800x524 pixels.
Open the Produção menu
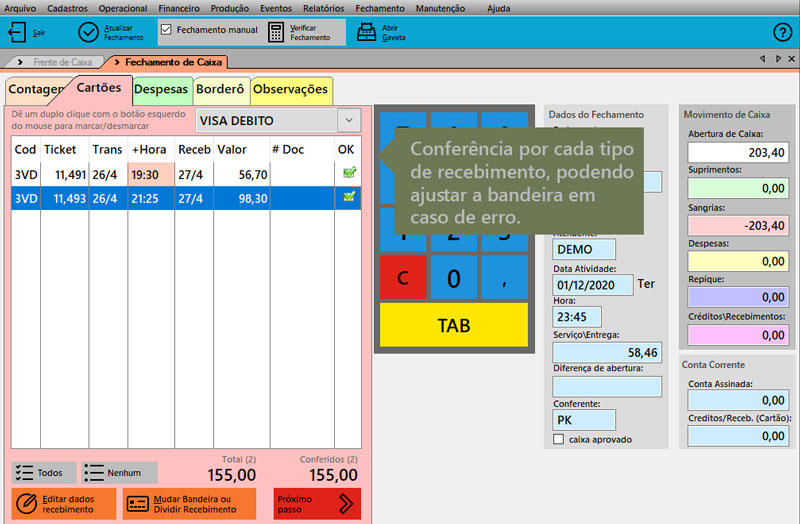tap(230, 8)
